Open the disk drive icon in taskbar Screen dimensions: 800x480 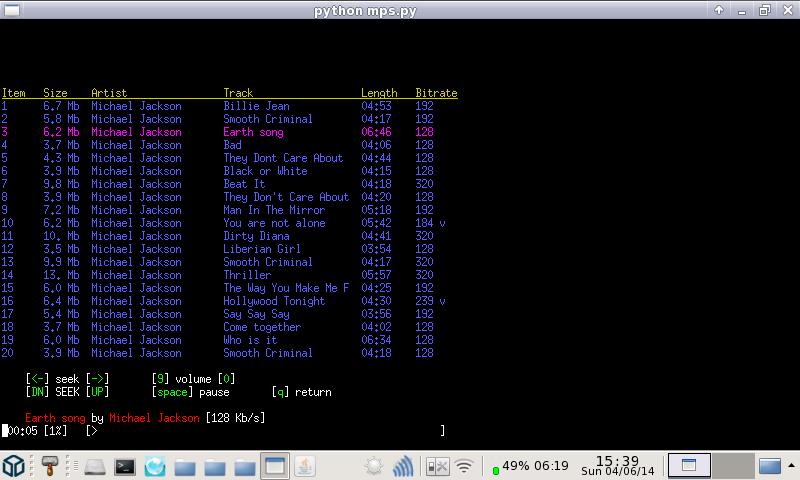(x=95, y=466)
